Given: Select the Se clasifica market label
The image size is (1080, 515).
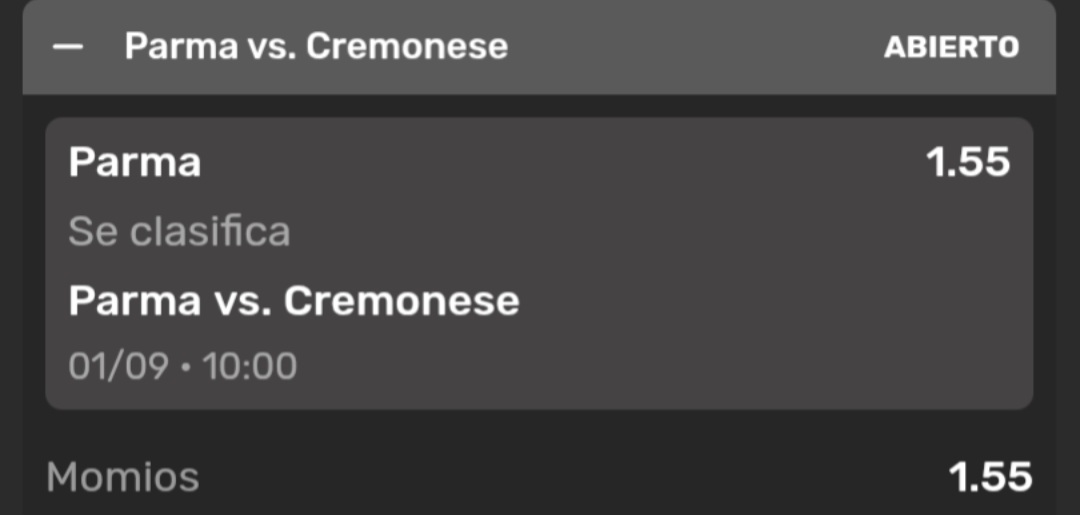Looking at the screenshot, I should pyautogui.click(x=179, y=232).
